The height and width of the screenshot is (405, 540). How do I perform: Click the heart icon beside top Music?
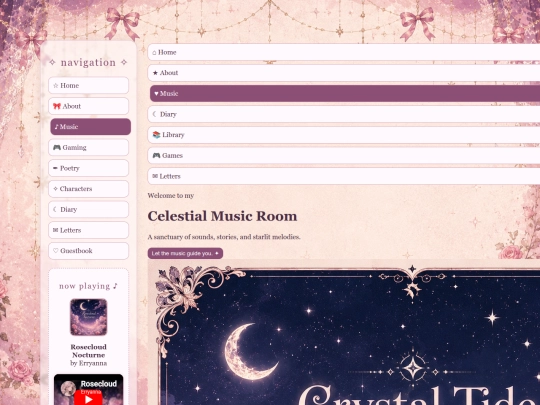(x=156, y=93)
